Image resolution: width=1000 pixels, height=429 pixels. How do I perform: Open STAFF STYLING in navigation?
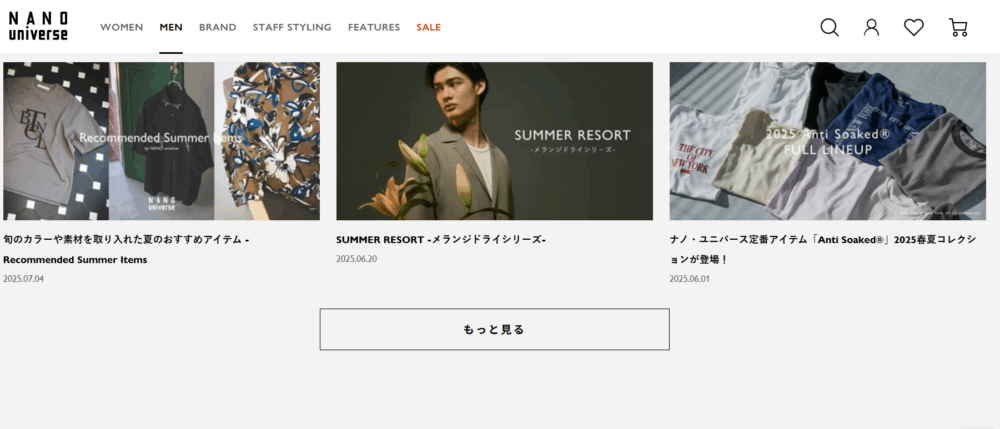click(292, 27)
